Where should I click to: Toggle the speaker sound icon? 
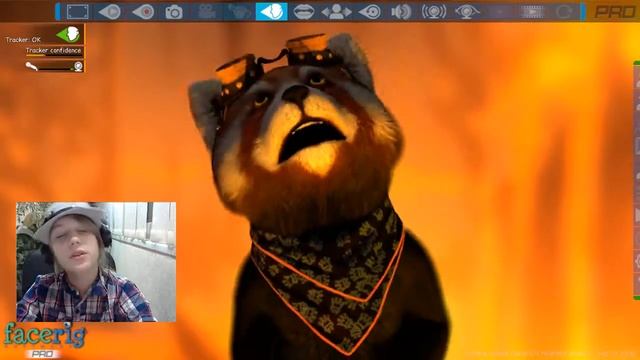click(401, 12)
